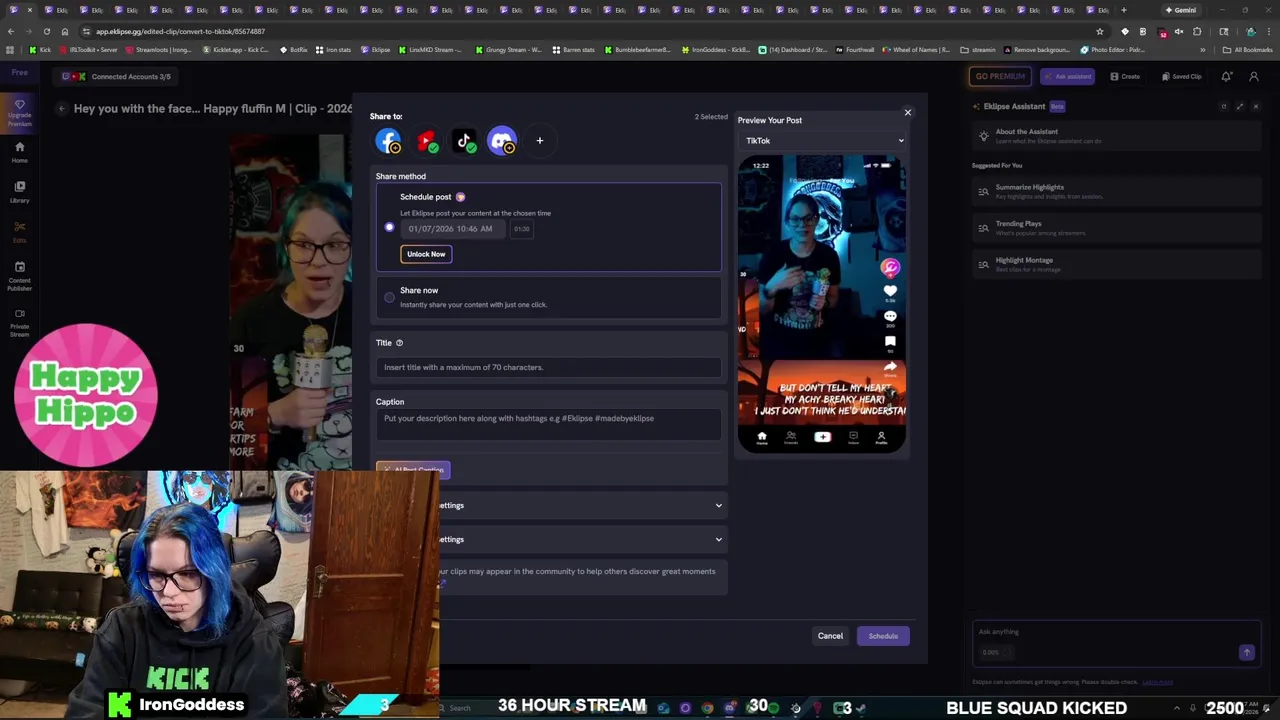Click the comment icon in TikTok preview
This screenshot has height=720, width=1280.
point(890,316)
